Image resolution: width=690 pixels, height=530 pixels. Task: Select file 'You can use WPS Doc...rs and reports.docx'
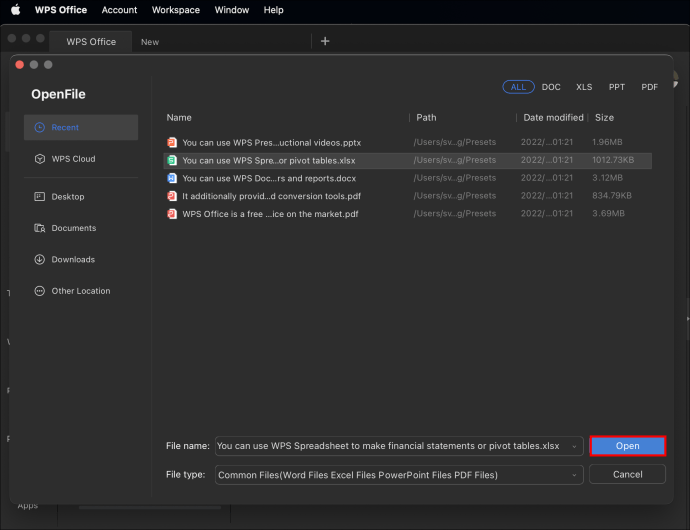(407, 178)
